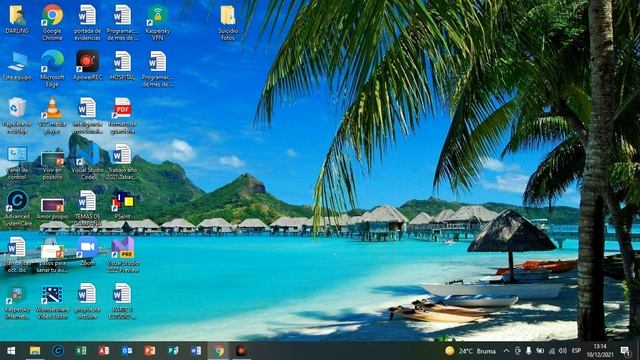Select 'TEMAS DE CAMPAÑA' Word document

[87, 209]
